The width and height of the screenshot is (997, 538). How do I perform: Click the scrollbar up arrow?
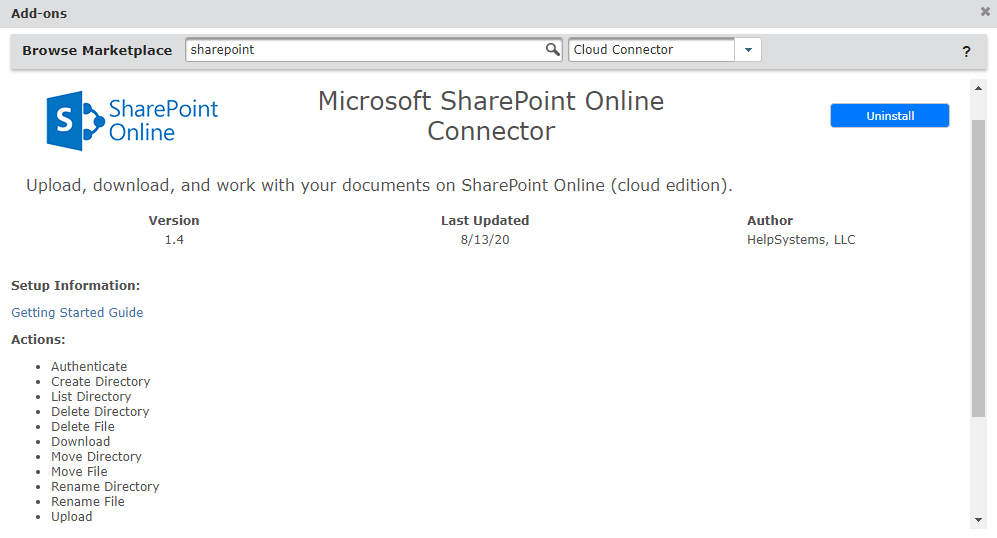click(978, 88)
